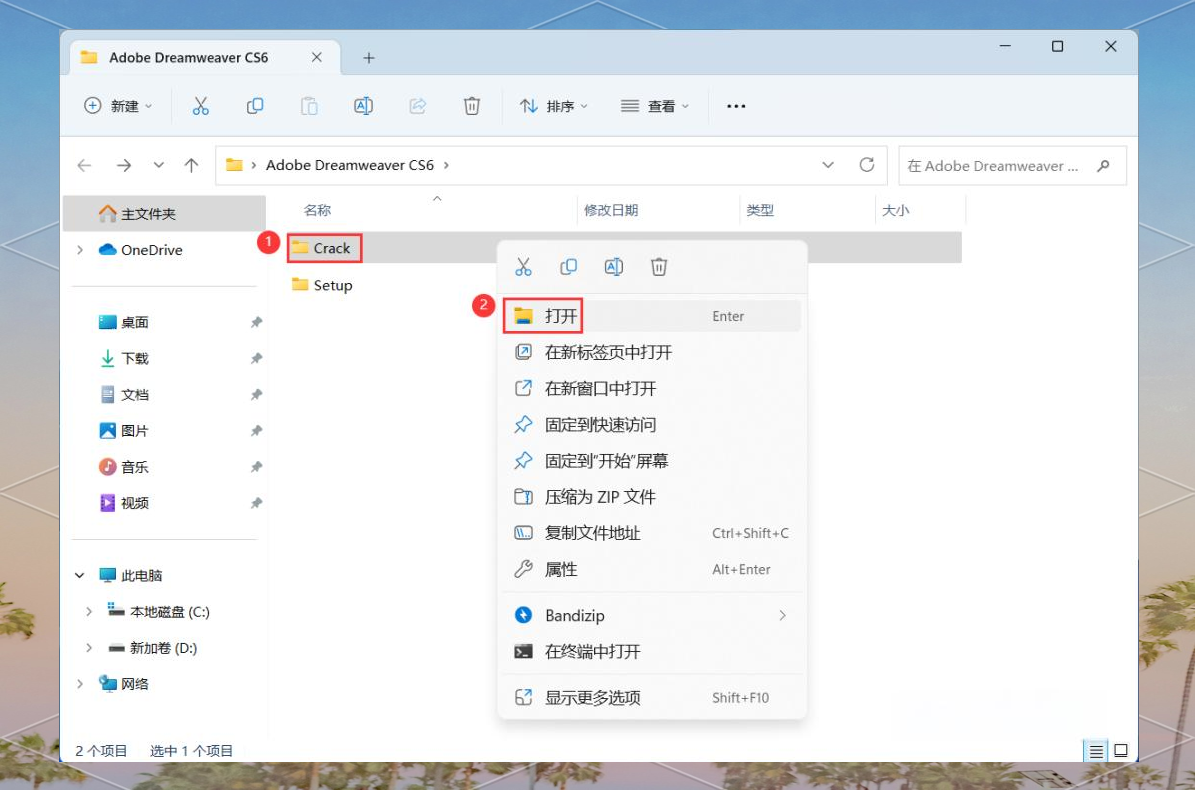The image size is (1195, 790).
Task: Go up one folder level arrow
Action: [191, 165]
